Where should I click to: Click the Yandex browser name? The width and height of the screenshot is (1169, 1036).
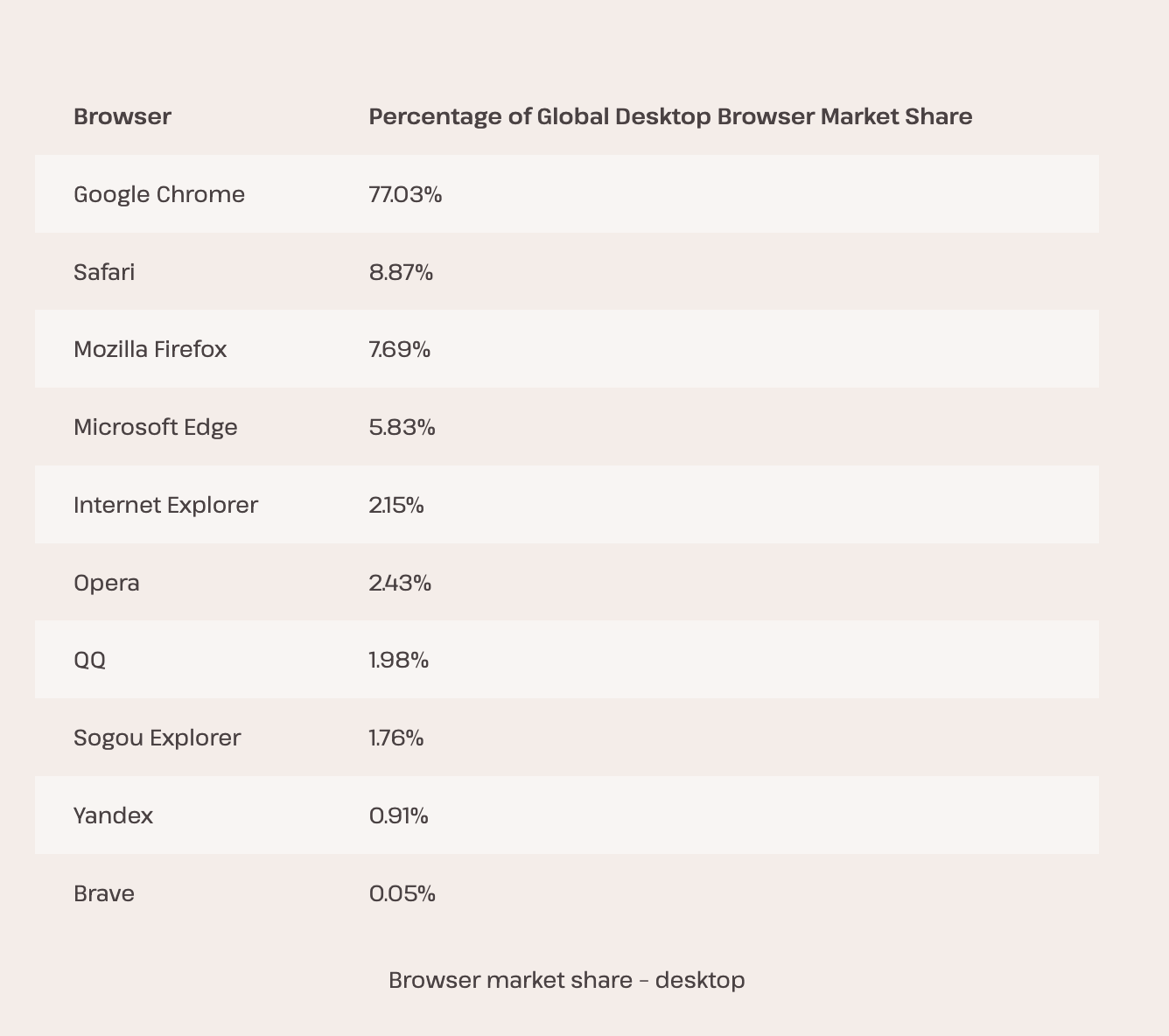[113, 815]
